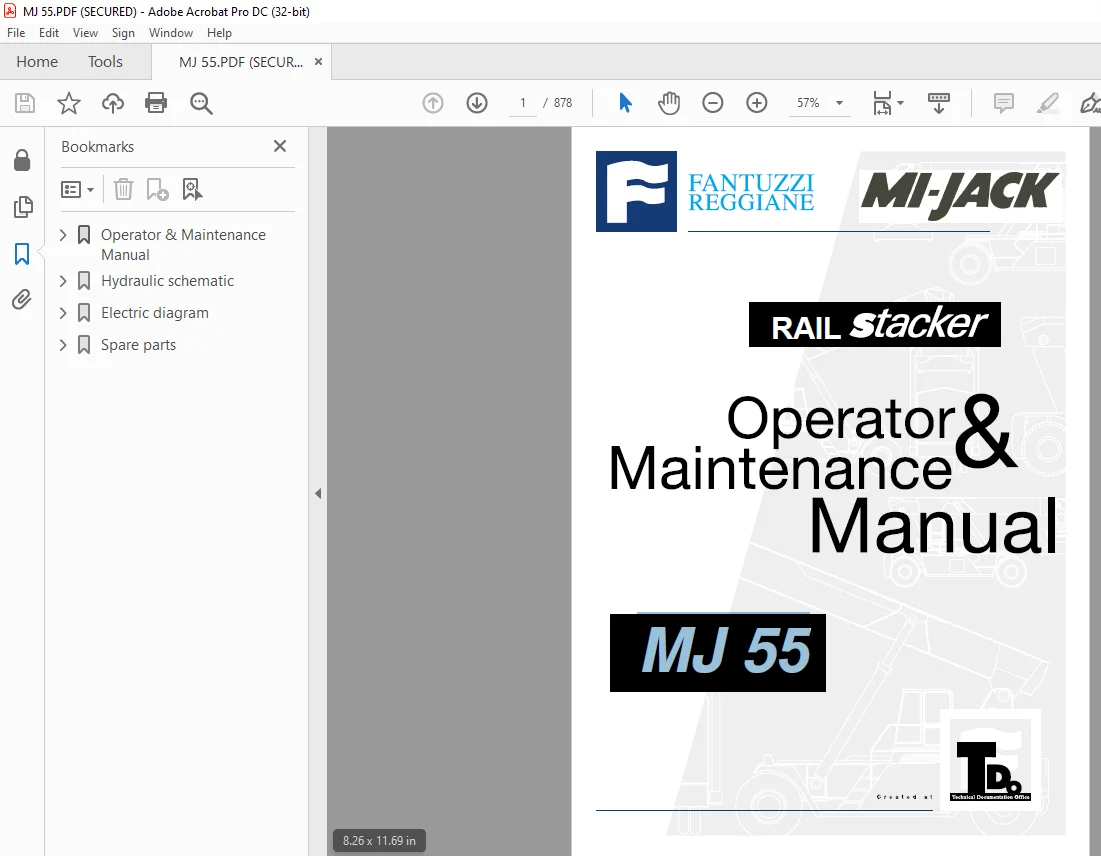1101x856 pixels.
Task: Expand the Hydraulic schematic bookmark
Action: (63, 281)
